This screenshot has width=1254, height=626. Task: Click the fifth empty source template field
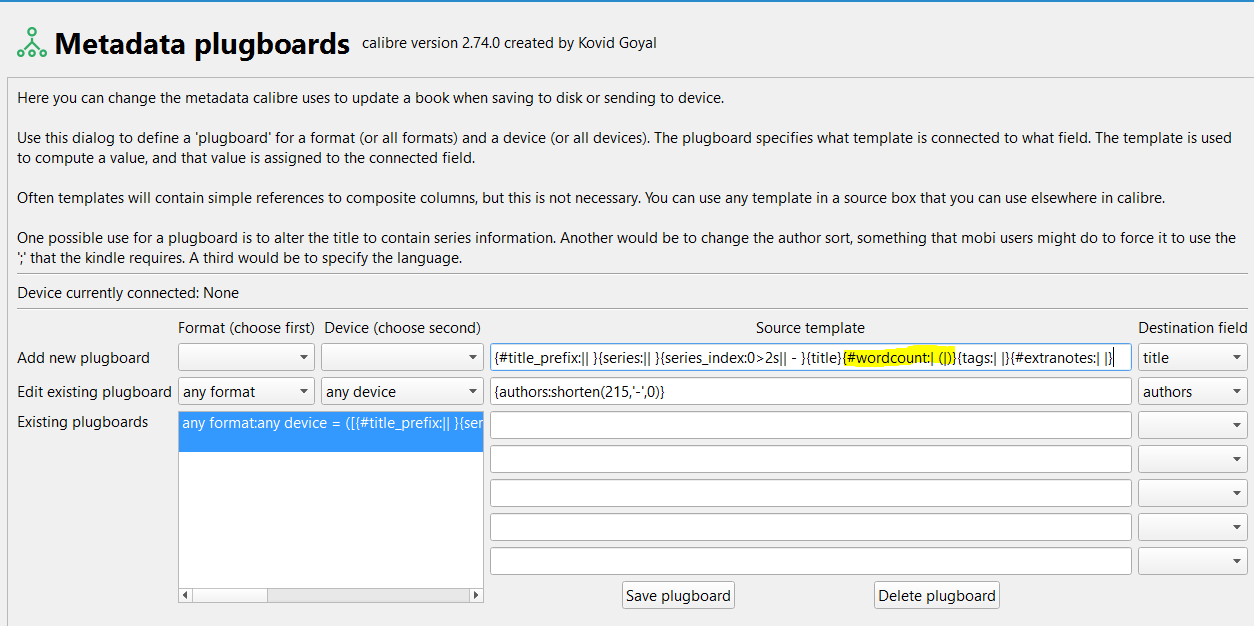point(811,561)
